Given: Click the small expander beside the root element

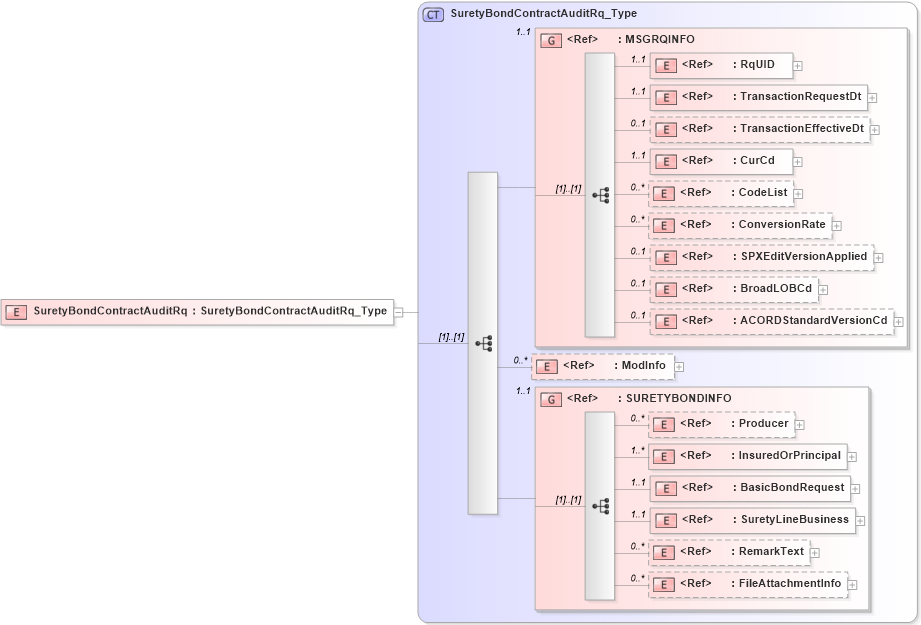Looking at the screenshot, I should (397, 311).
